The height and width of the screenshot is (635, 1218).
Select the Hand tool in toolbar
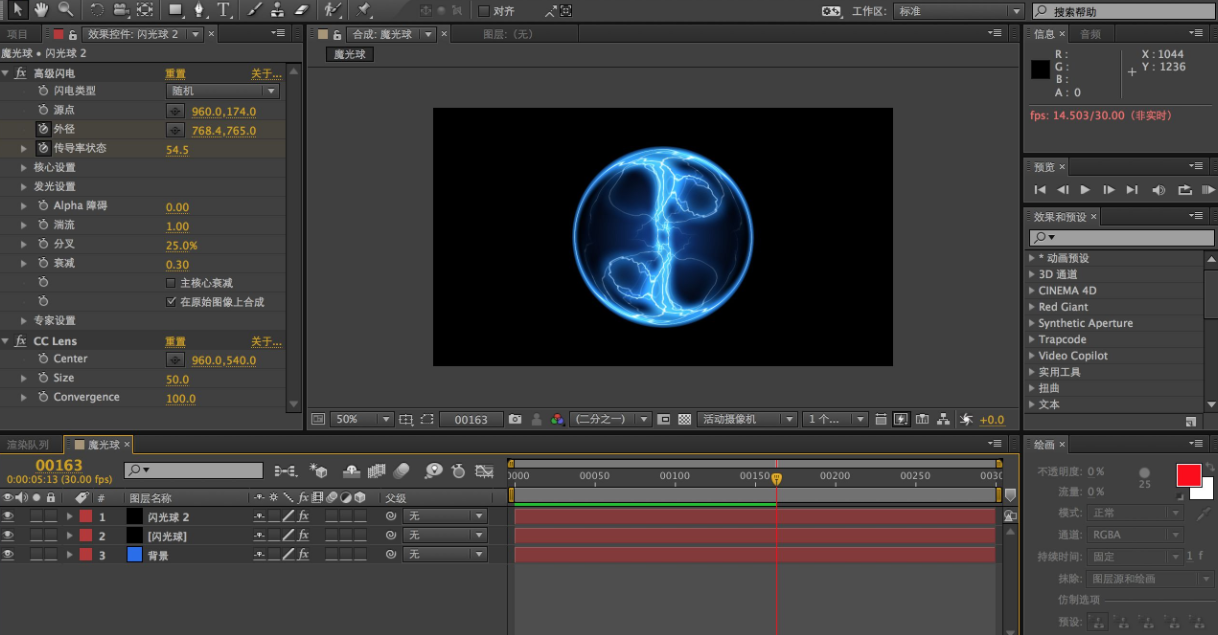tap(41, 10)
